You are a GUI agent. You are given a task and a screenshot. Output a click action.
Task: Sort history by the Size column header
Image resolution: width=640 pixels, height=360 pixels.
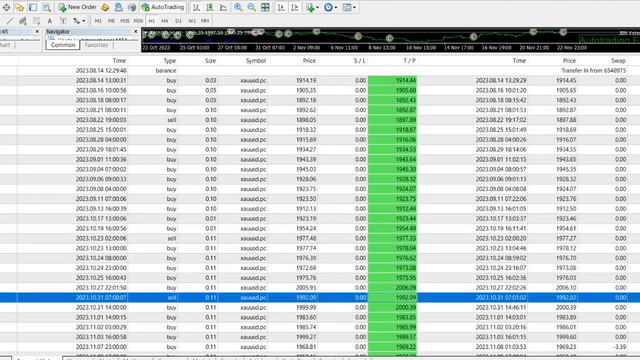210,60
